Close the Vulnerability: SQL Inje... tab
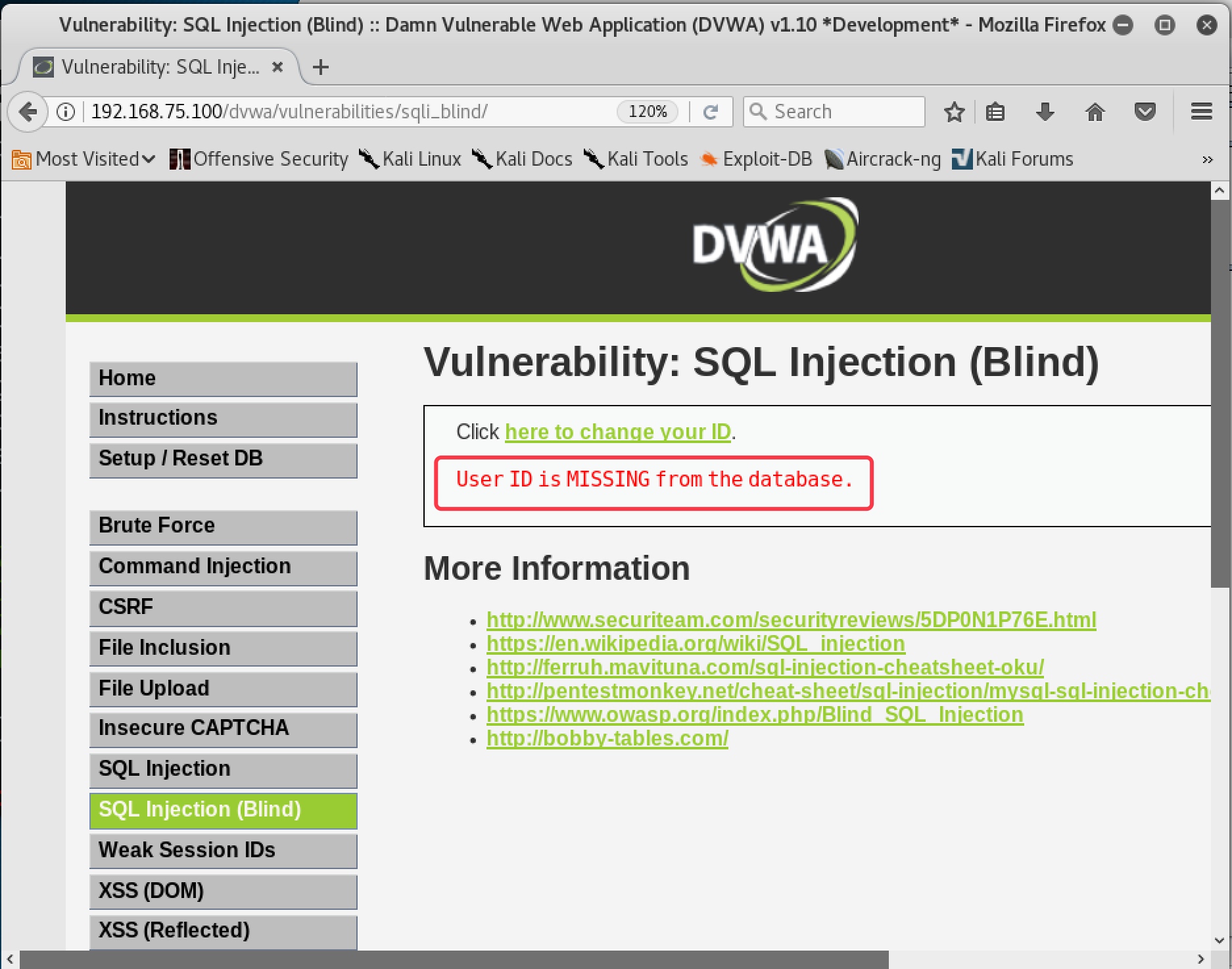Viewport: 1232px width, 969px height. click(277, 67)
